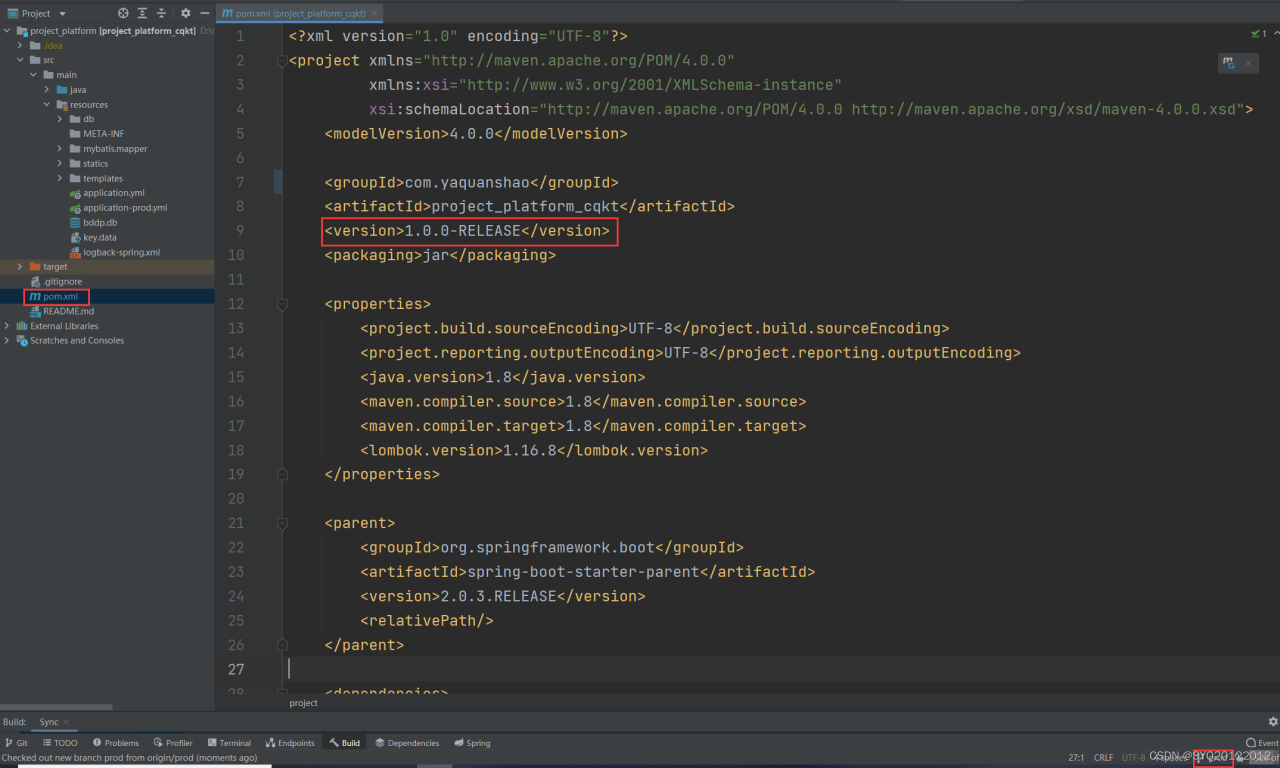The image size is (1280, 768).
Task: Click Expand All icon in Project toolbar
Action: (143, 13)
